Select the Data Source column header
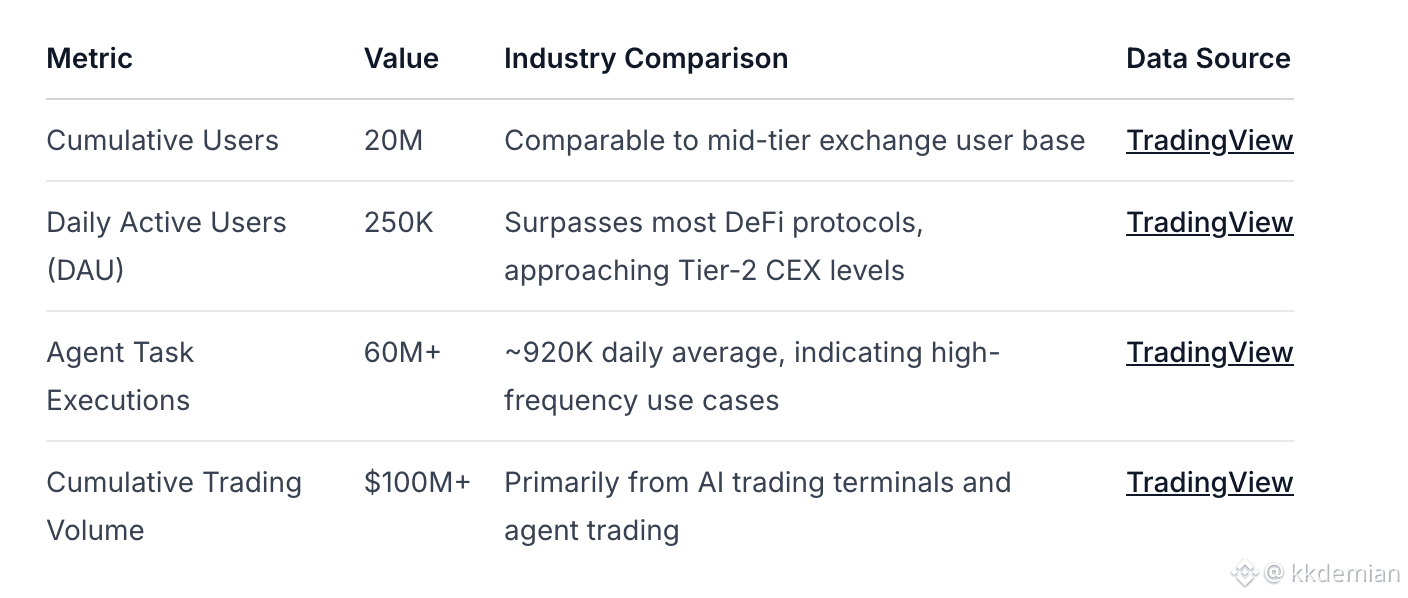Image resolution: width=1408 pixels, height=598 pixels. coord(1208,58)
